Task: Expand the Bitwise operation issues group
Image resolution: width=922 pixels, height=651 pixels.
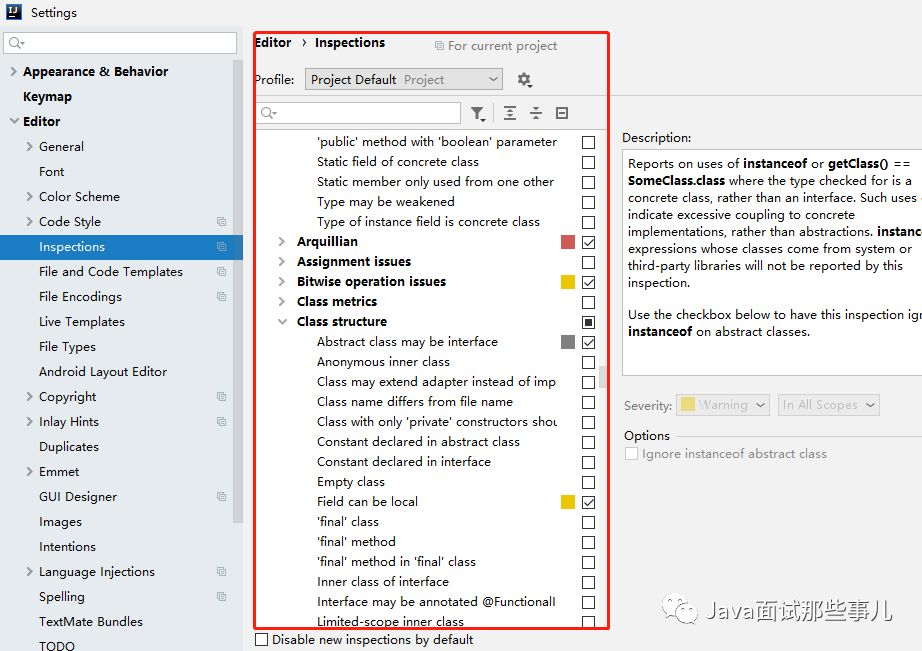Action: coord(282,282)
